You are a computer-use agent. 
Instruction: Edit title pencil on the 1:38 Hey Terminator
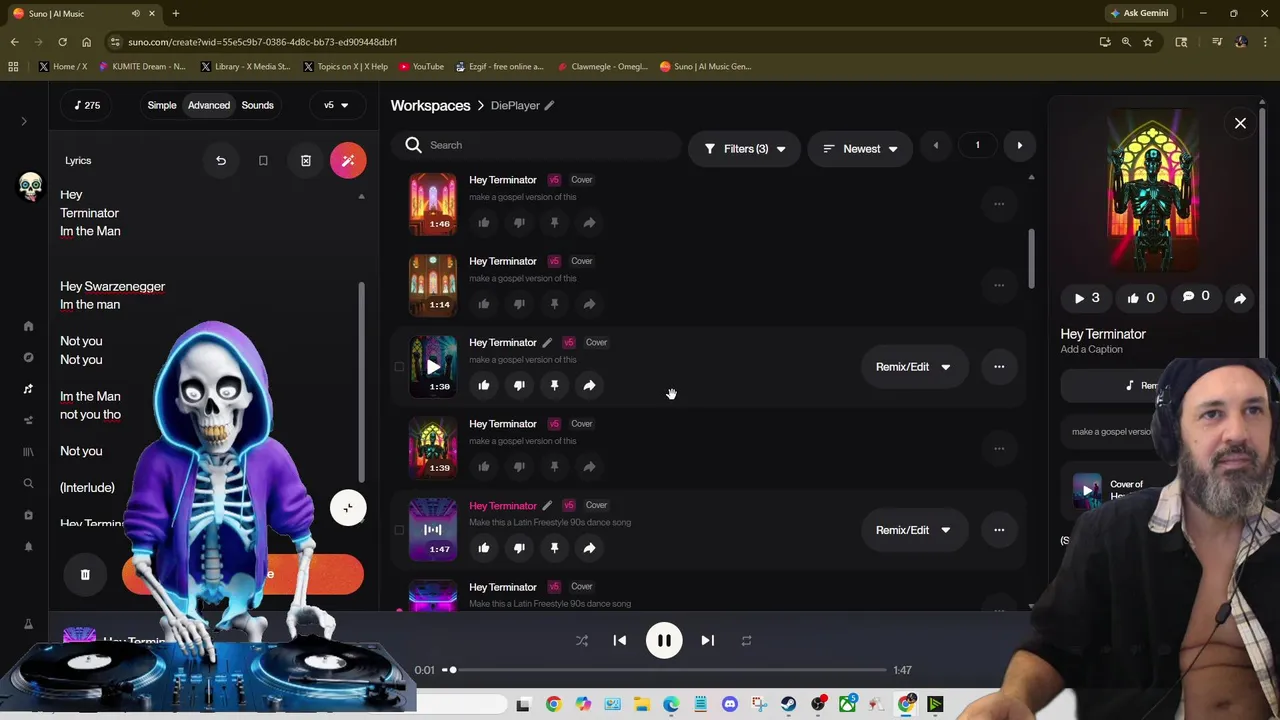coord(547,342)
